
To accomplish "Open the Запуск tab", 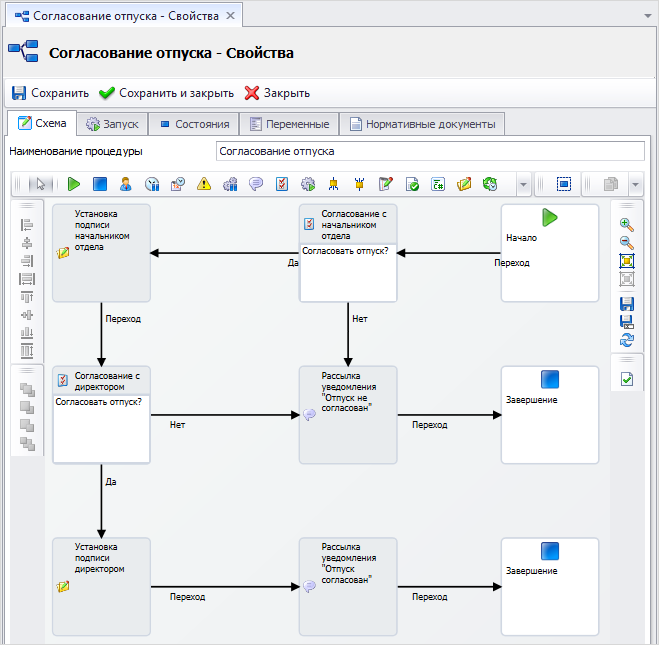I will (112, 124).
